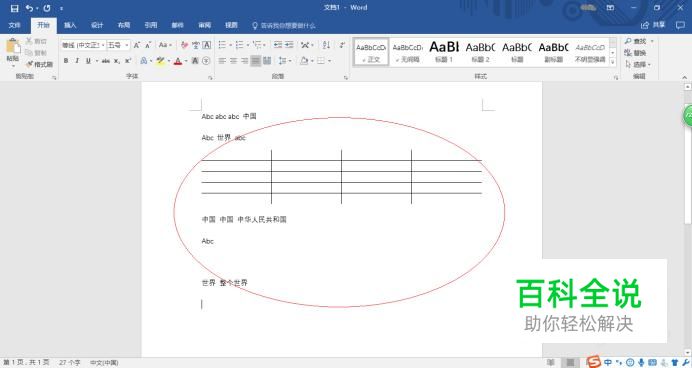Click the show paragraph marks icon
This screenshot has width=692, height=368.
pyautogui.click(x=342, y=45)
